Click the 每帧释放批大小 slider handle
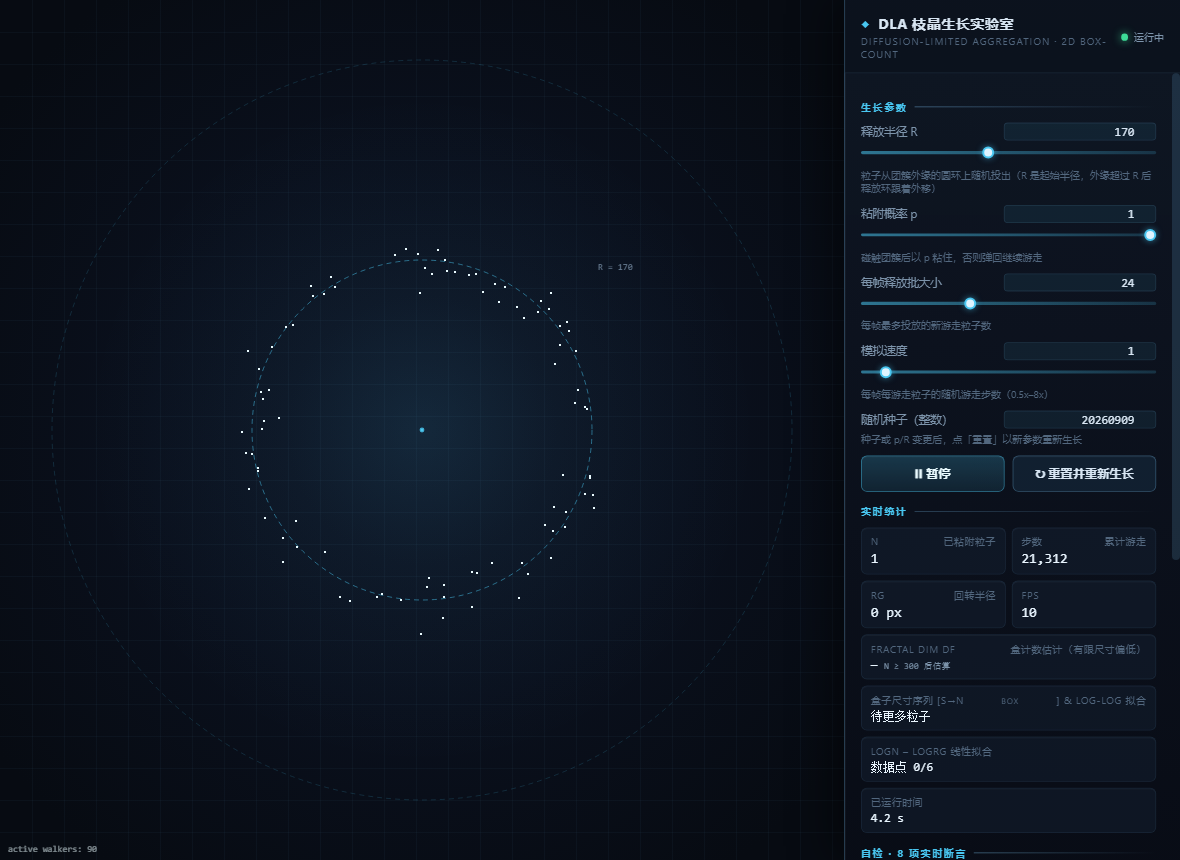The image size is (1180, 860). pyautogui.click(x=970, y=303)
